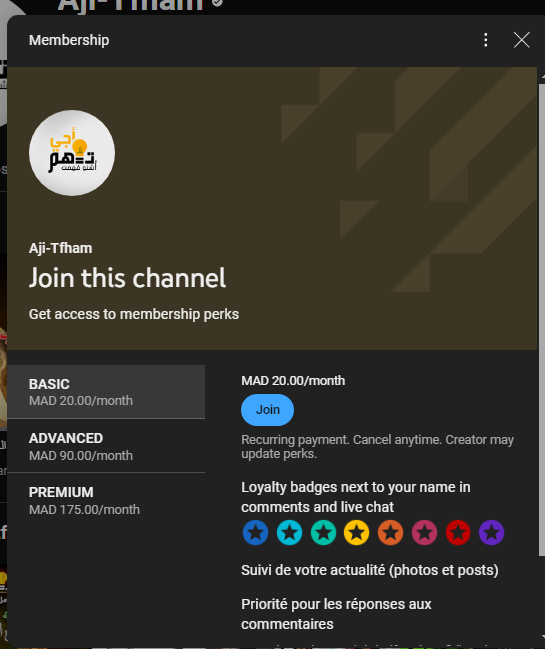Click the purple star loyalty badge
This screenshot has height=649, width=545.
click(491, 532)
